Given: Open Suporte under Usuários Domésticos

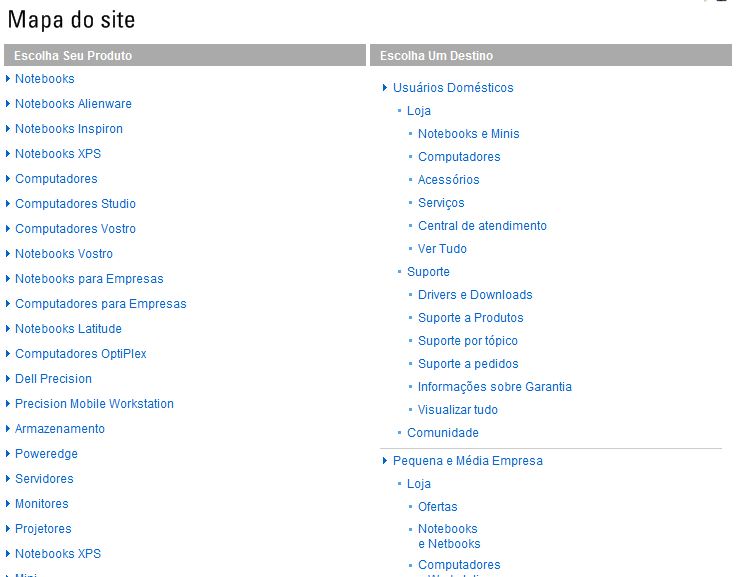Looking at the screenshot, I should [428, 272].
